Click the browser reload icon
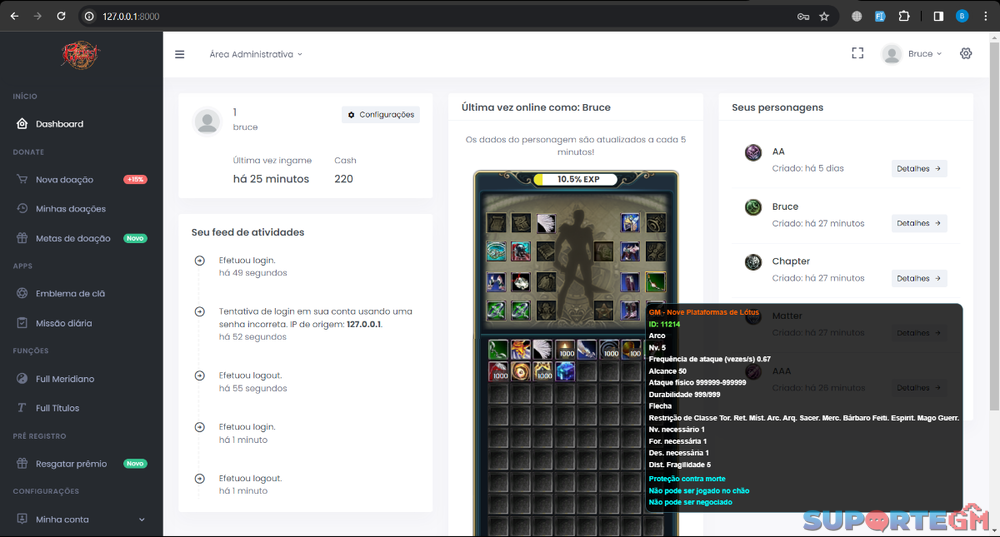This screenshot has width=1000, height=537. pos(61,16)
